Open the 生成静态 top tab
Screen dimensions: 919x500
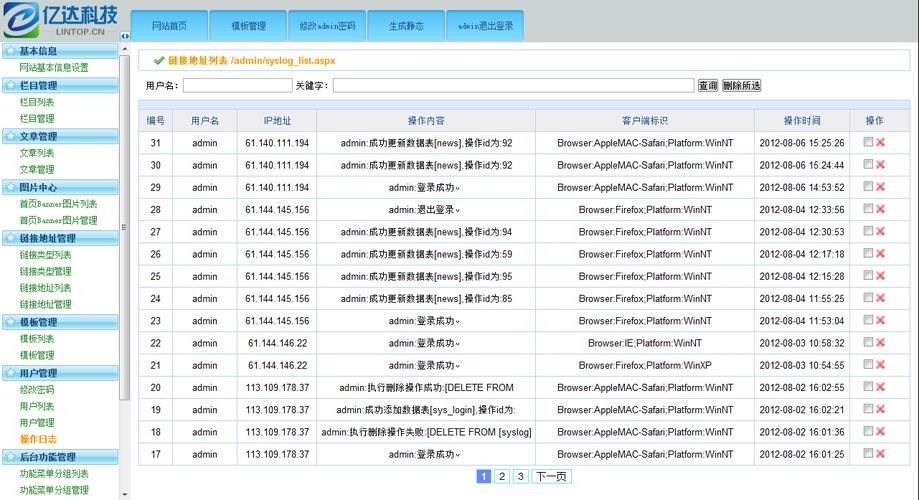406,26
